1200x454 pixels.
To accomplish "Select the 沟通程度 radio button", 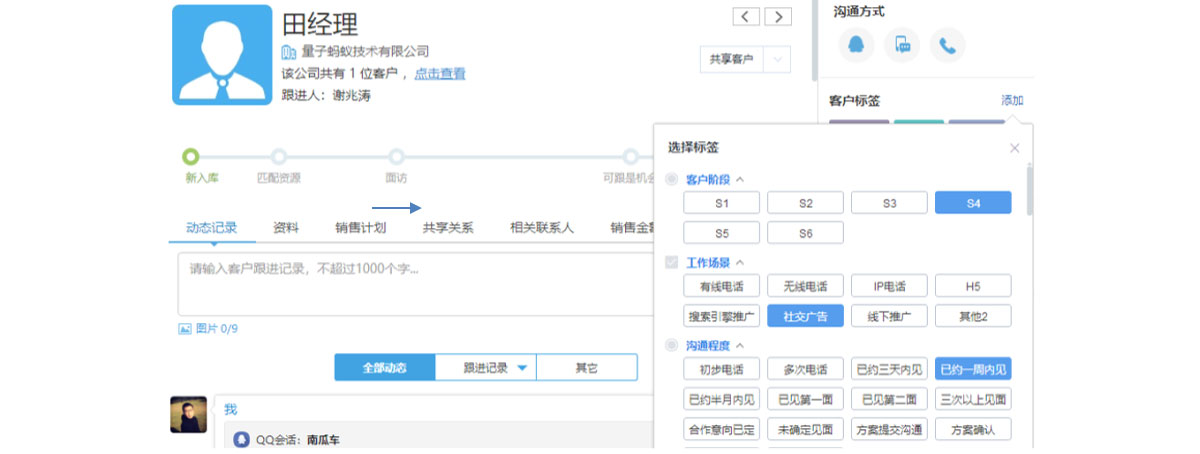I will pyautogui.click(x=671, y=345).
